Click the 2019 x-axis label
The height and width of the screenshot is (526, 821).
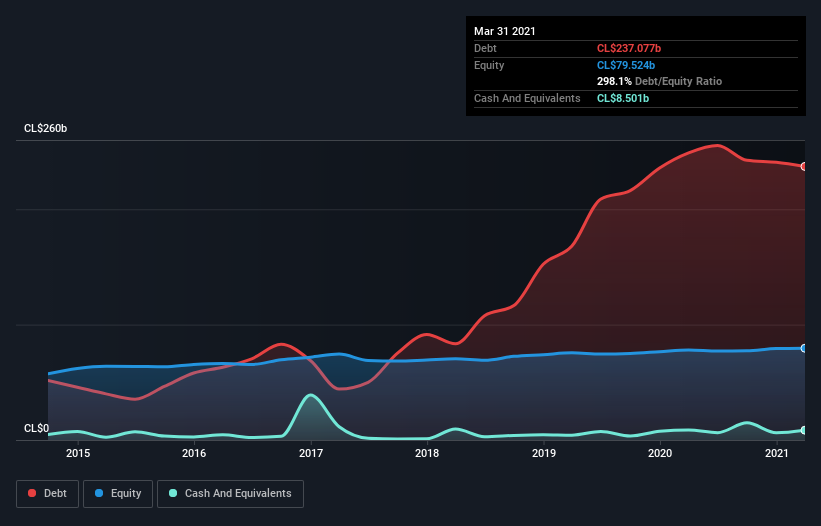pos(544,453)
